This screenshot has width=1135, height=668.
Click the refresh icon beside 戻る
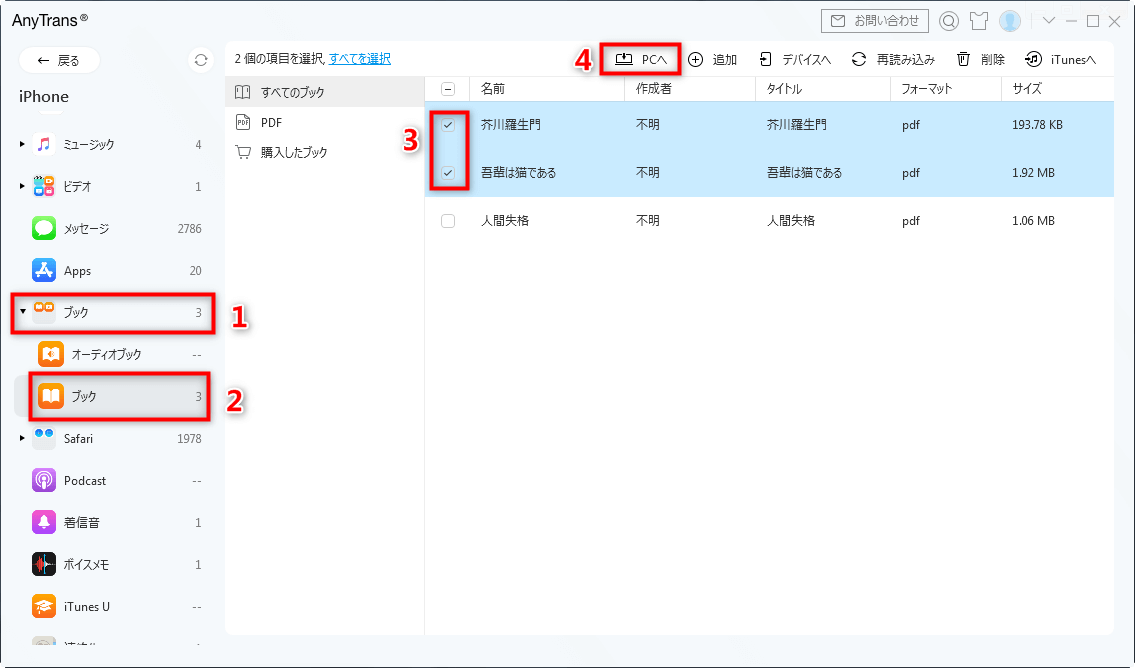click(x=201, y=60)
